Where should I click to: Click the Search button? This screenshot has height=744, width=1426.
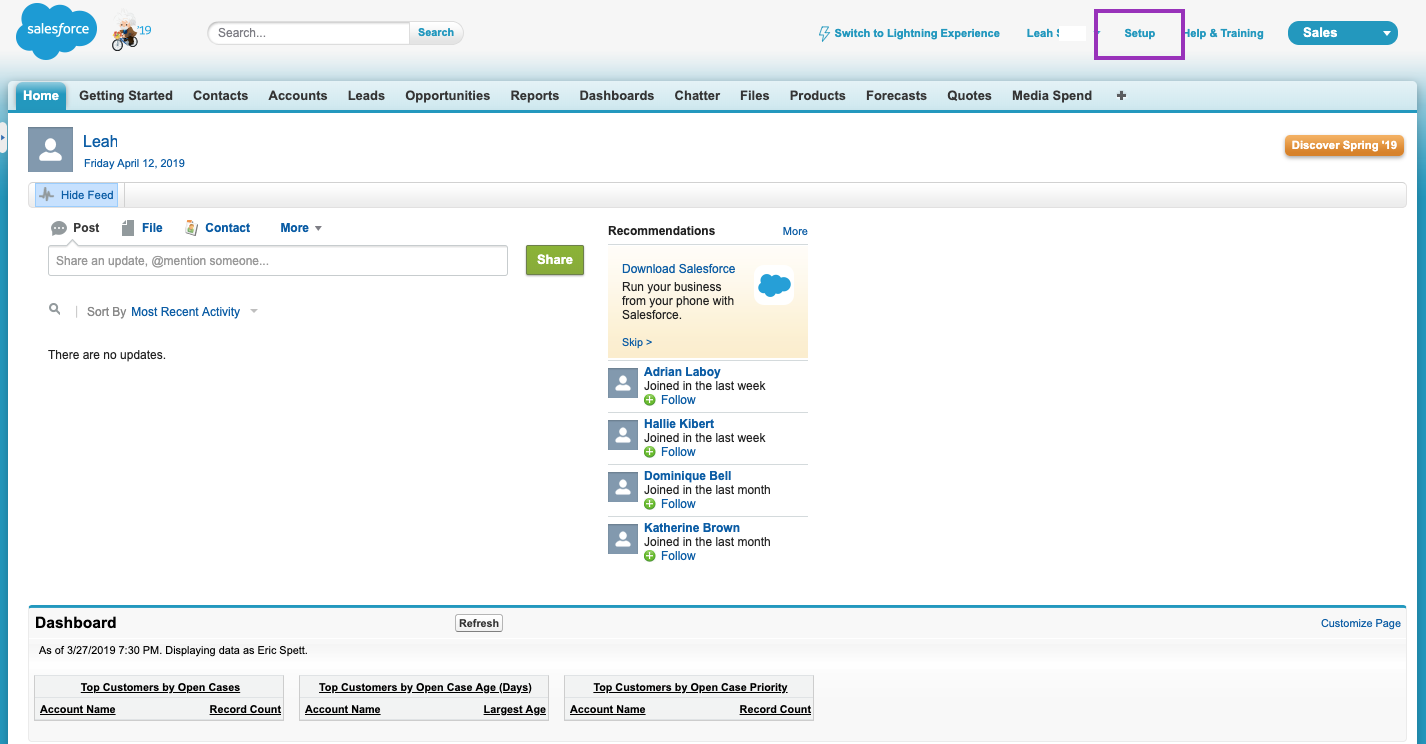(436, 33)
